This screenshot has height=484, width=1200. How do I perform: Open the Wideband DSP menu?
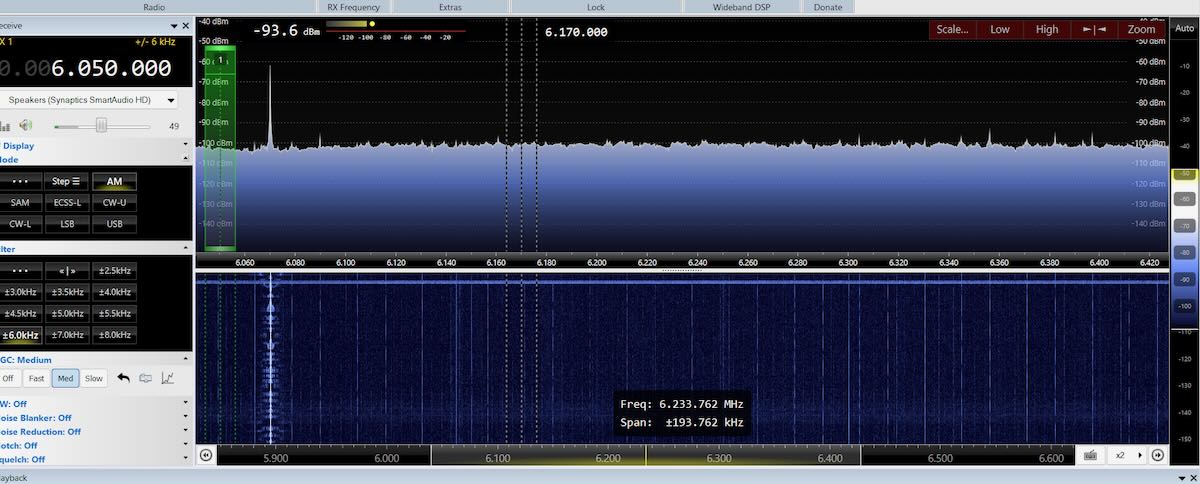pos(741,7)
